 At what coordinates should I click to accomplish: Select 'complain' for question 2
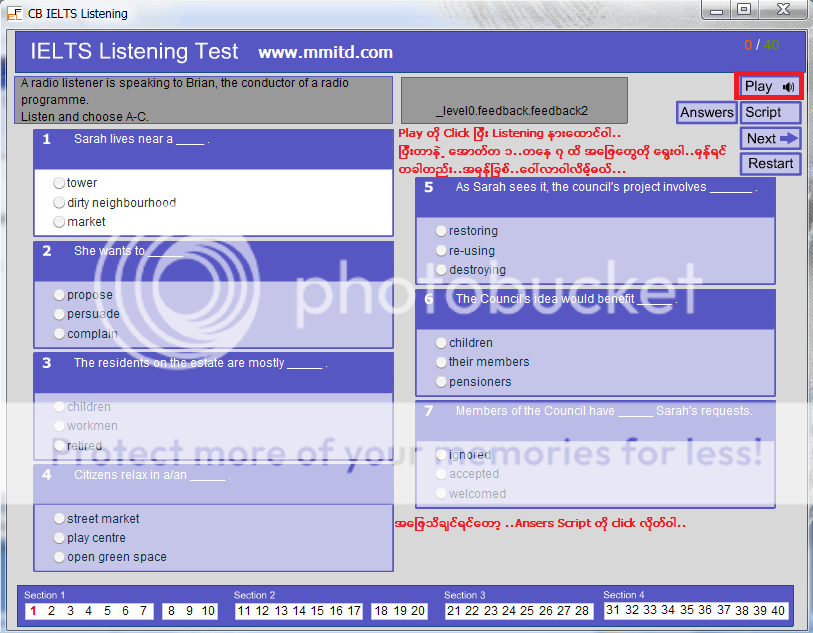(x=58, y=333)
